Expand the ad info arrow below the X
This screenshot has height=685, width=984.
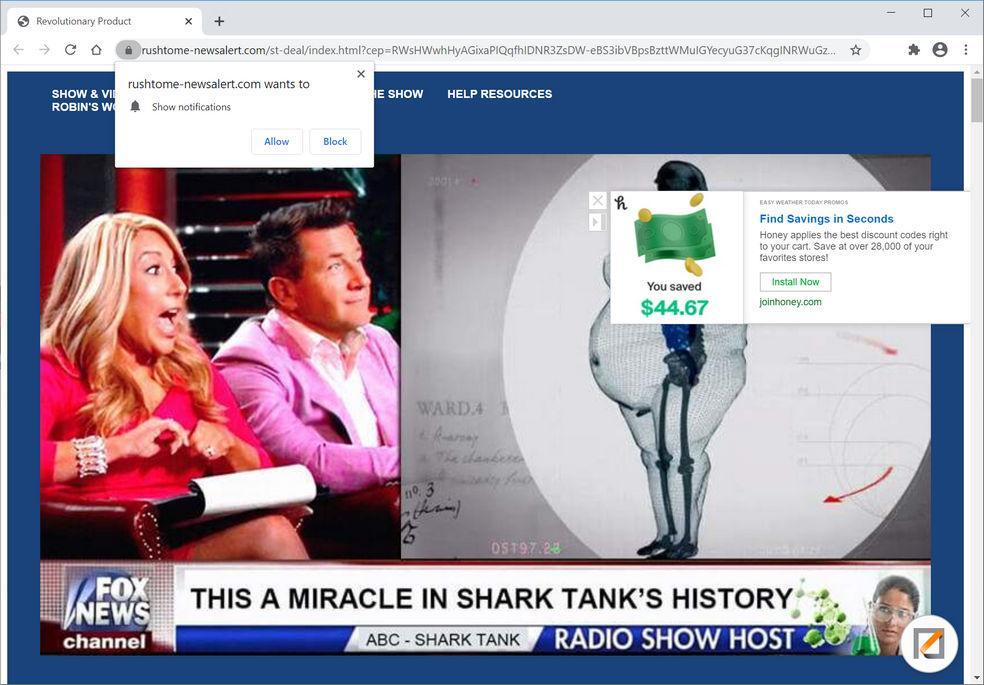point(596,222)
